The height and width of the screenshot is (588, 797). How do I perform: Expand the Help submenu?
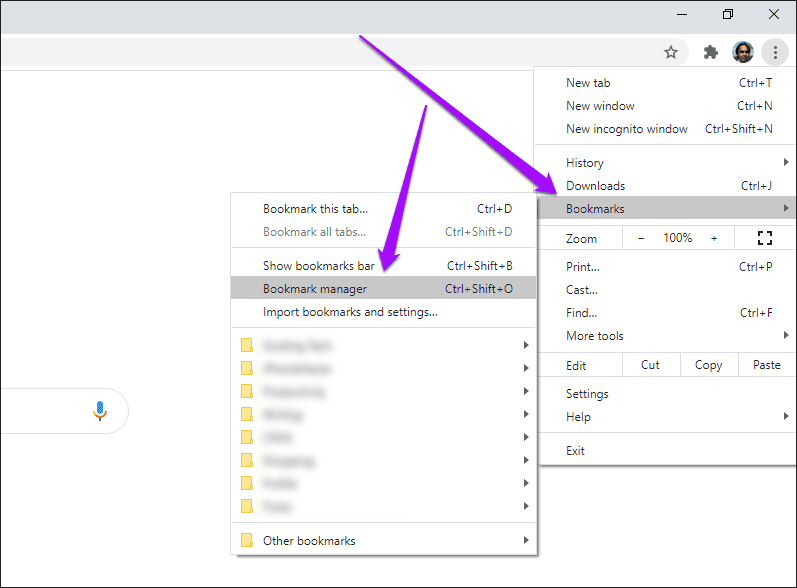tap(666, 417)
